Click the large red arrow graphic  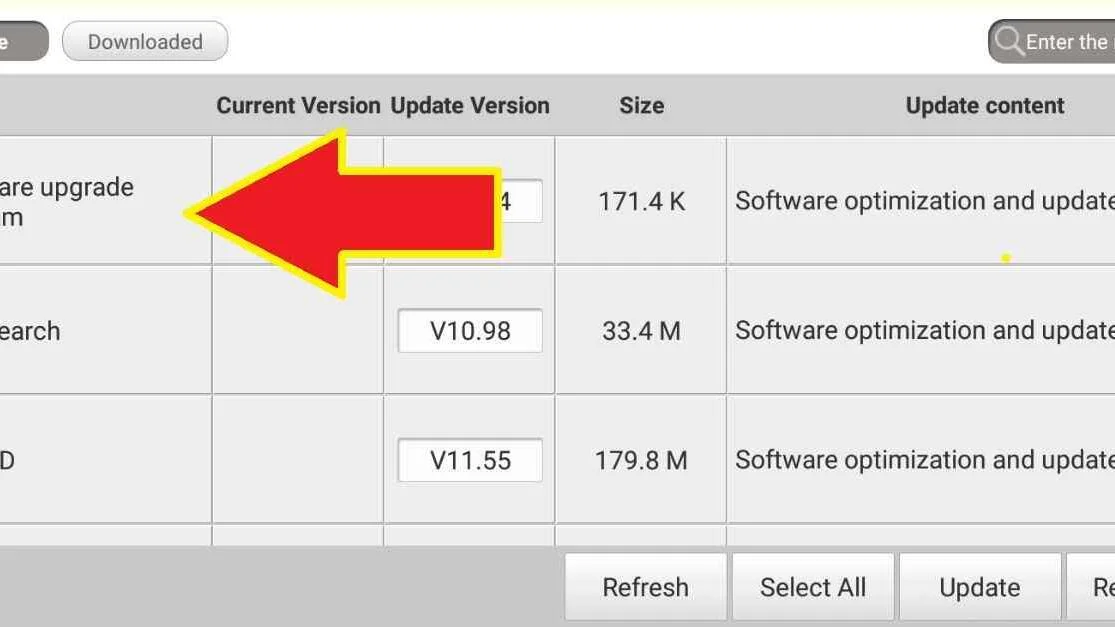343,213
